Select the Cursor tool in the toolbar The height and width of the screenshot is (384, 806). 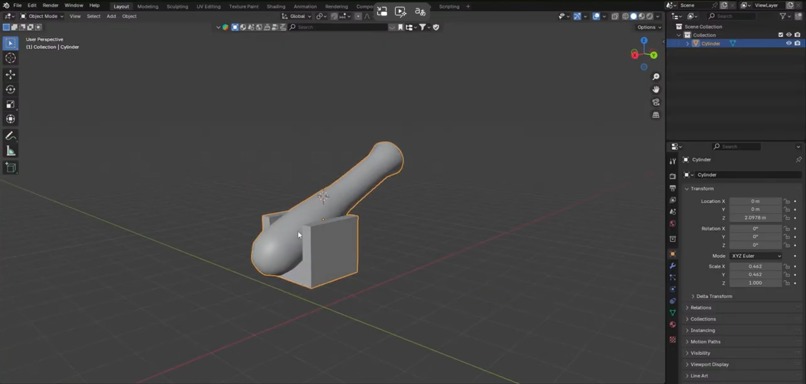pyautogui.click(x=10, y=58)
